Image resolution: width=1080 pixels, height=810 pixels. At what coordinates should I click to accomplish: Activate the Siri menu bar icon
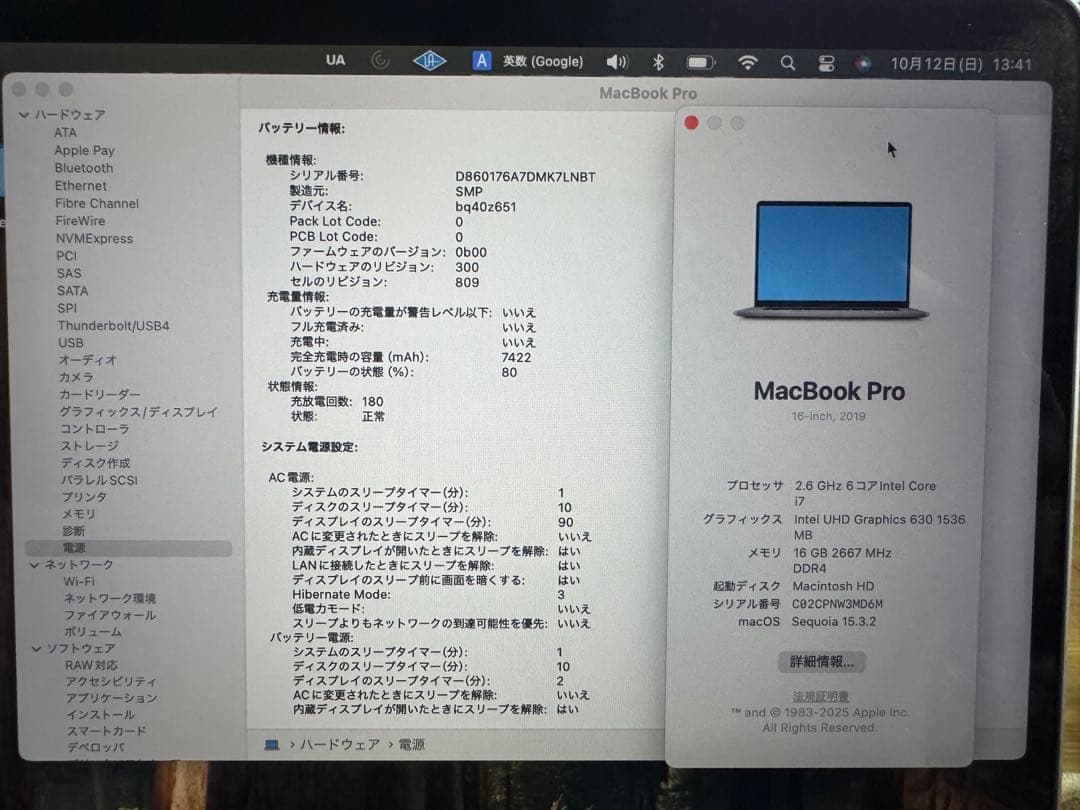[x=862, y=62]
